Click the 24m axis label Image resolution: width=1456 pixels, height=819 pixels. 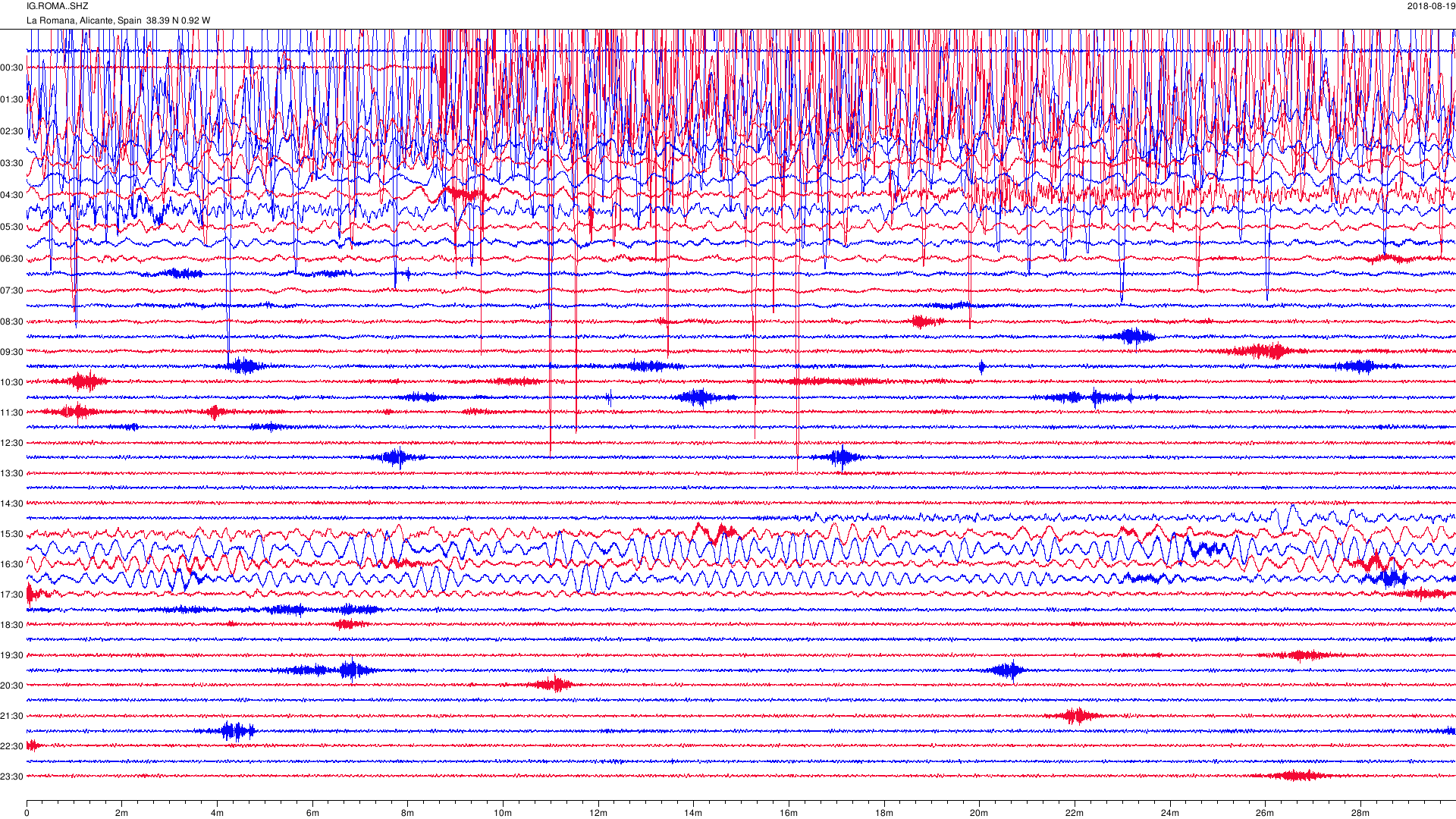point(1170,813)
